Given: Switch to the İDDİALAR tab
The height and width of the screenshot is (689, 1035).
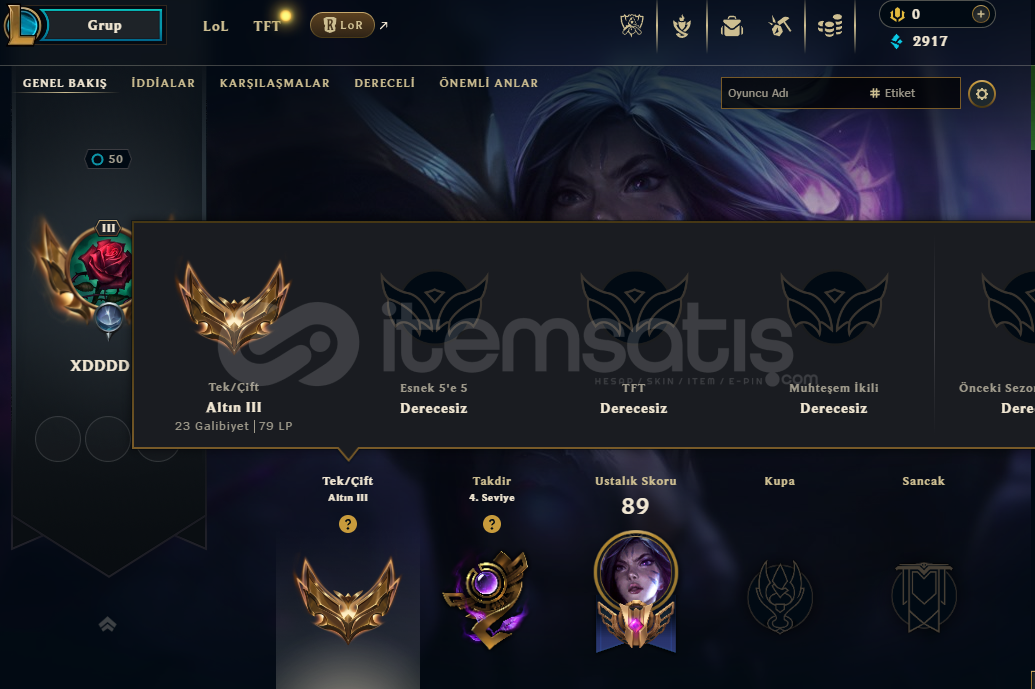Looking at the screenshot, I should click(x=163, y=83).
